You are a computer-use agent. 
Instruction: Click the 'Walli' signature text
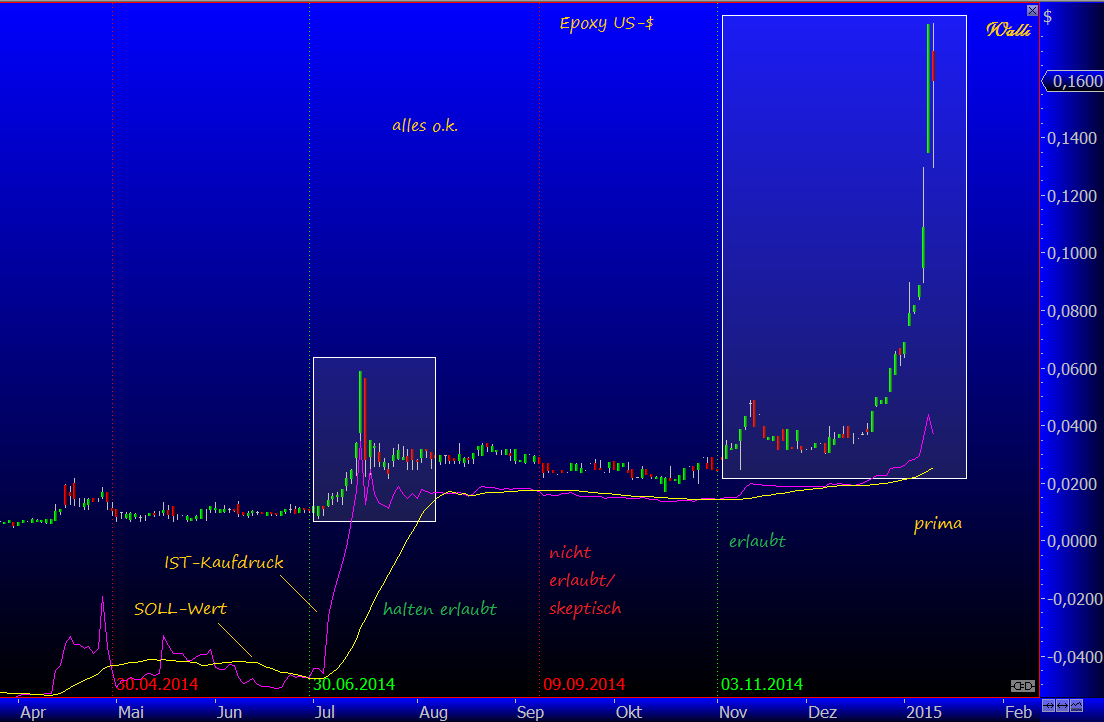(1009, 29)
